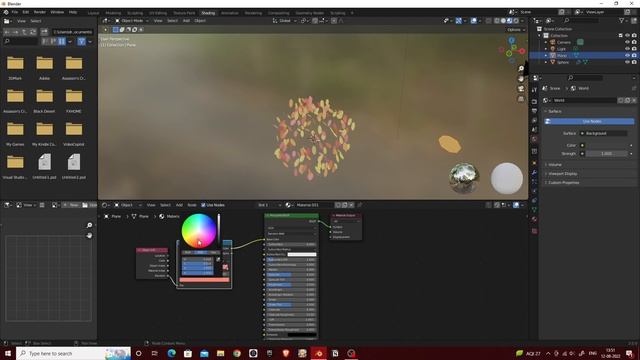Open World properties tab
Image resolution: width=640 pixels, height=360 pixels.
click(x=534, y=140)
